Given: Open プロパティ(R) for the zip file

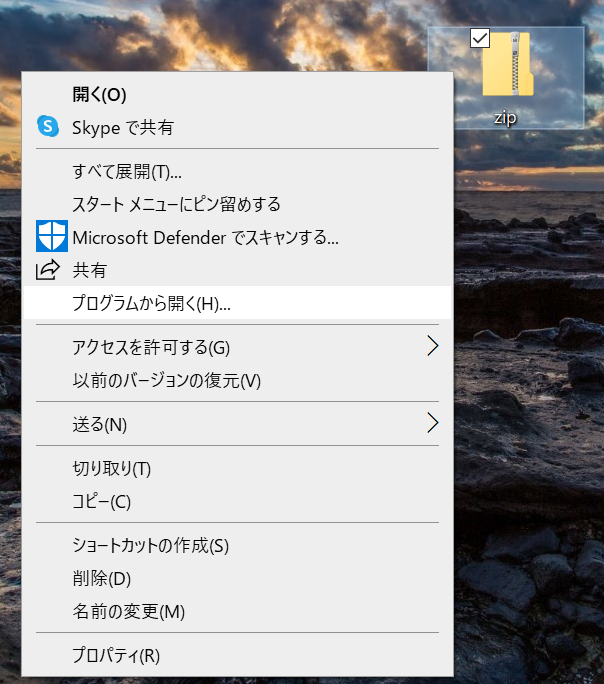Looking at the screenshot, I should pos(238,655).
